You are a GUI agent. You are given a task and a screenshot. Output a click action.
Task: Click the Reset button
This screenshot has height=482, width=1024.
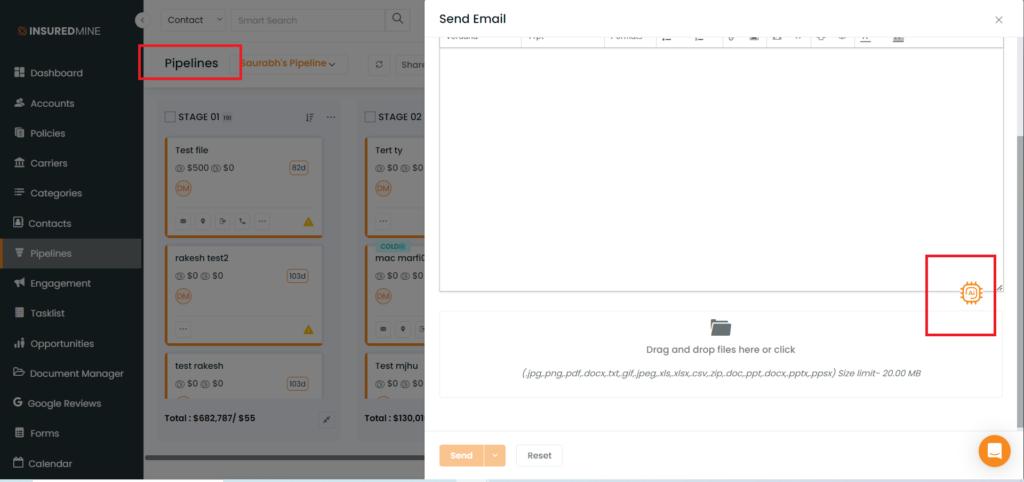coord(539,455)
